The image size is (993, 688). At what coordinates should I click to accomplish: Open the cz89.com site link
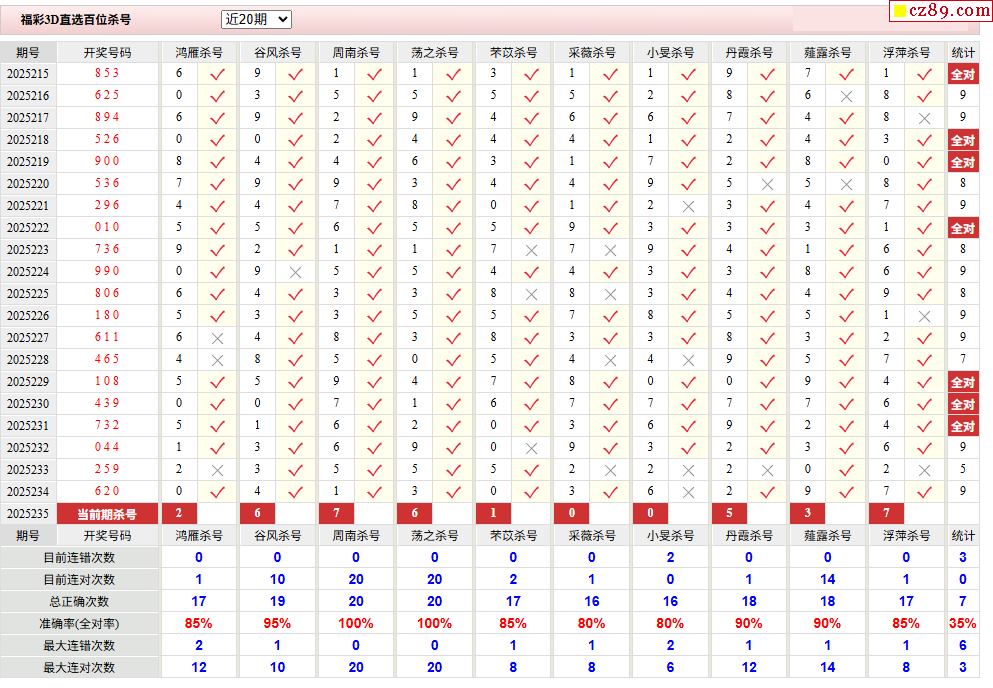click(x=940, y=10)
